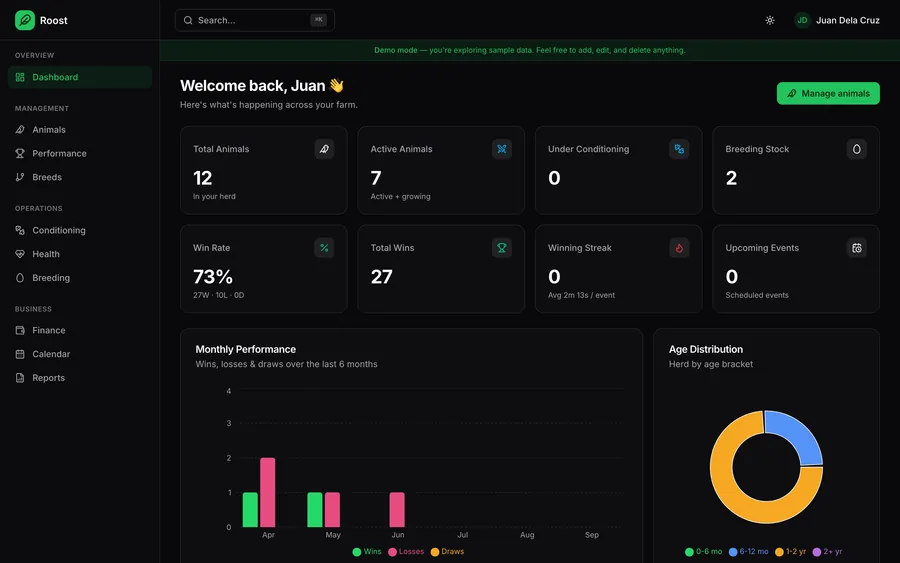Click the Win Rate value 73%
The height and width of the screenshot is (563, 900).
[x=213, y=277]
